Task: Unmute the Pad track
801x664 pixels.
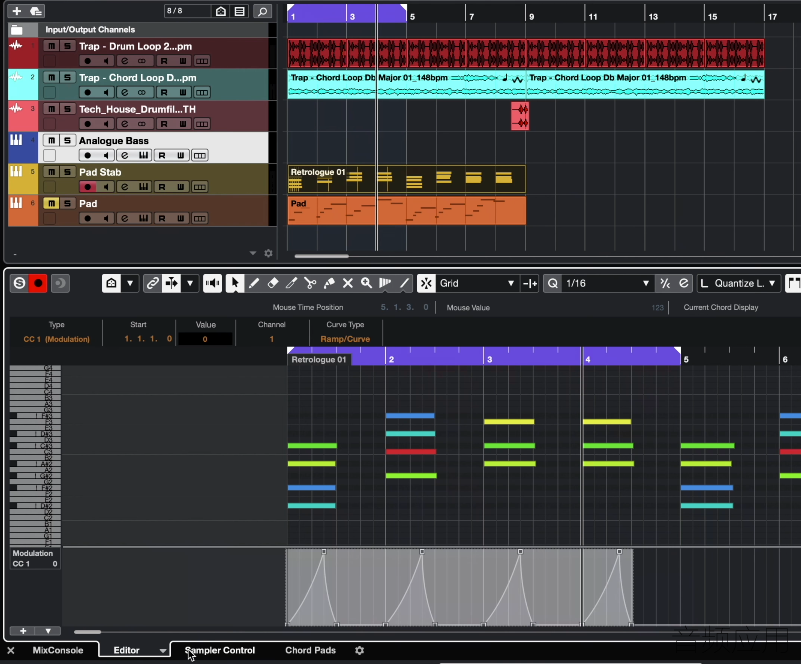Action: pyautogui.click(x=51, y=203)
